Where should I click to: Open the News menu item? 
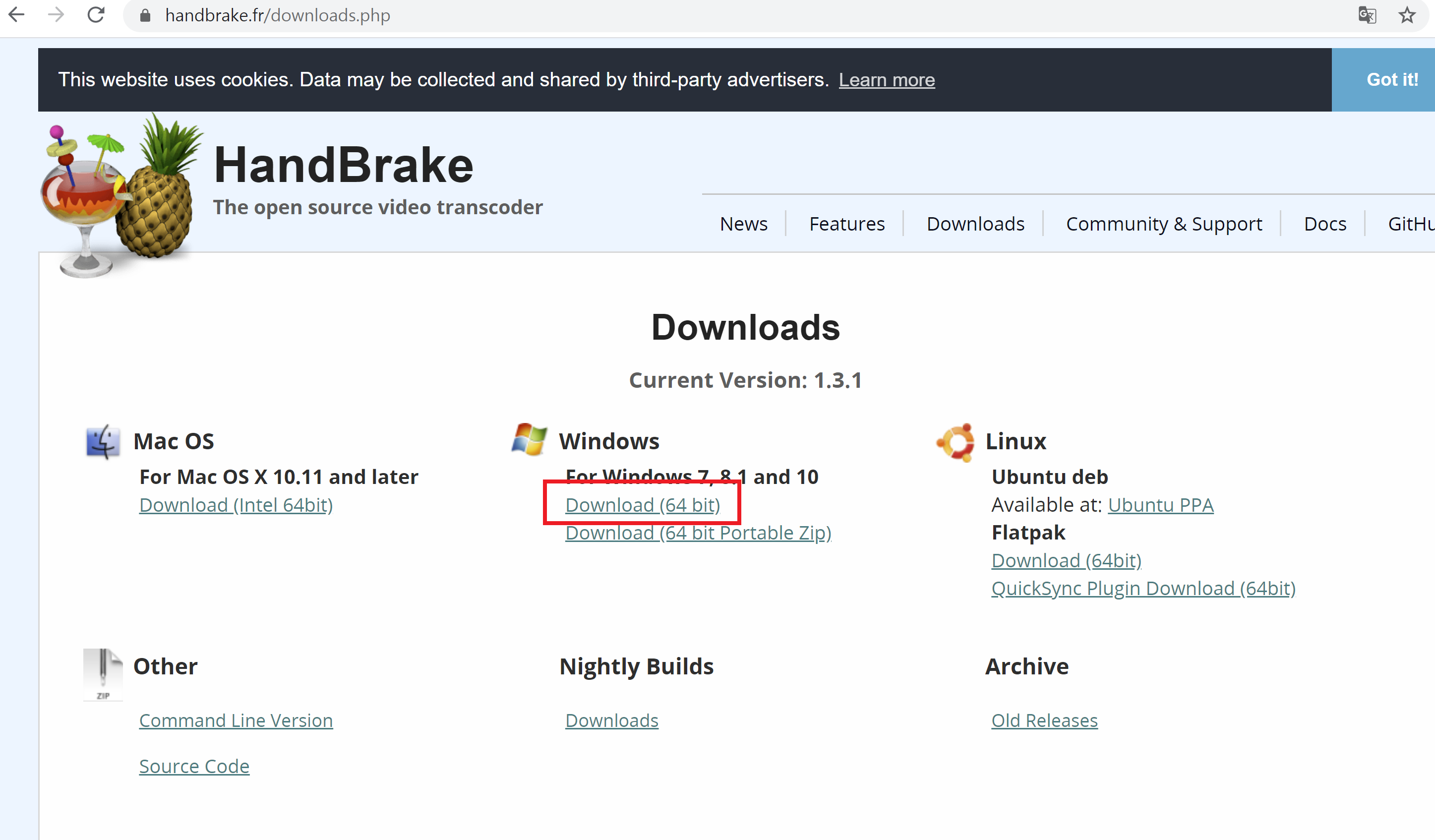743,224
